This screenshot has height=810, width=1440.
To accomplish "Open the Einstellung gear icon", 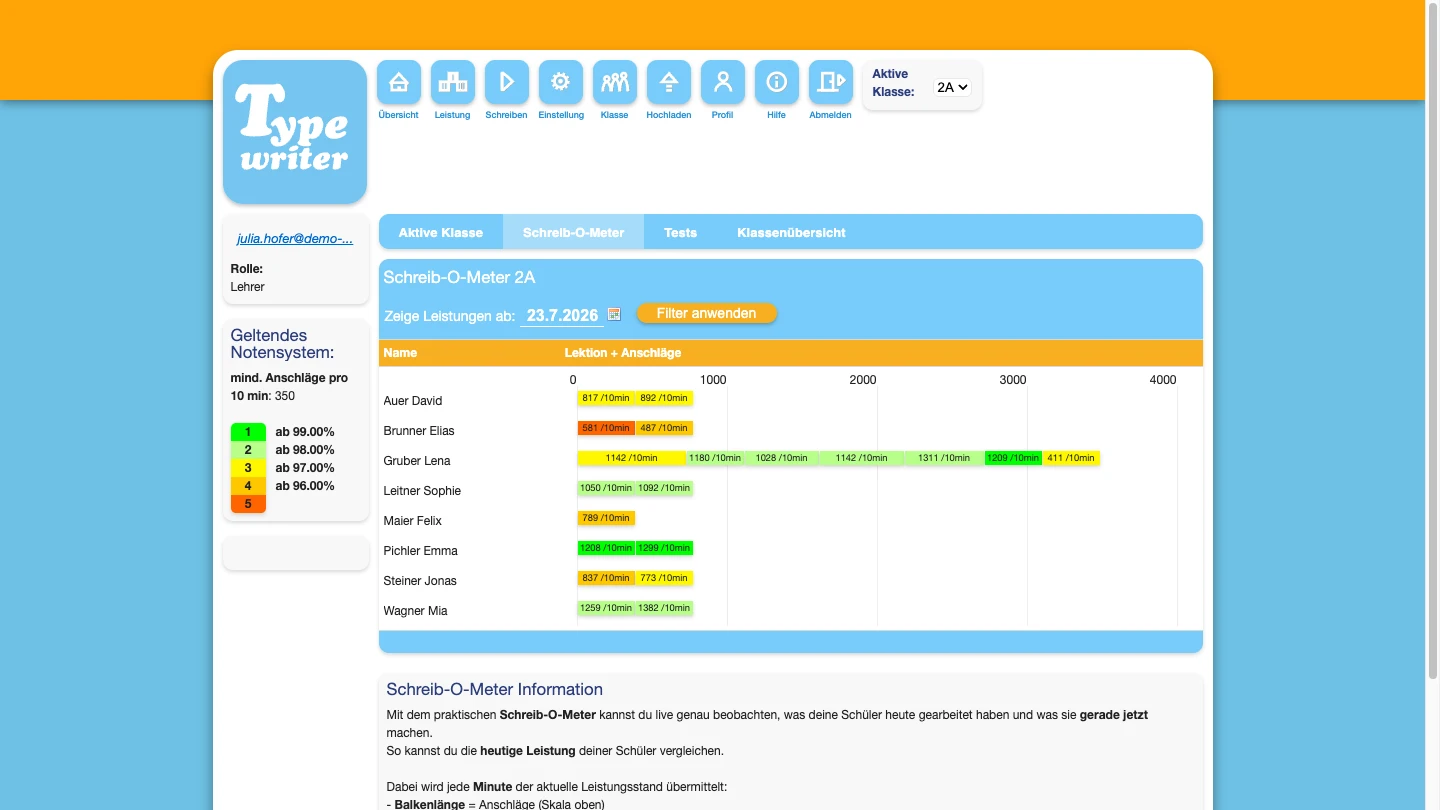I will click(x=561, y=82).
